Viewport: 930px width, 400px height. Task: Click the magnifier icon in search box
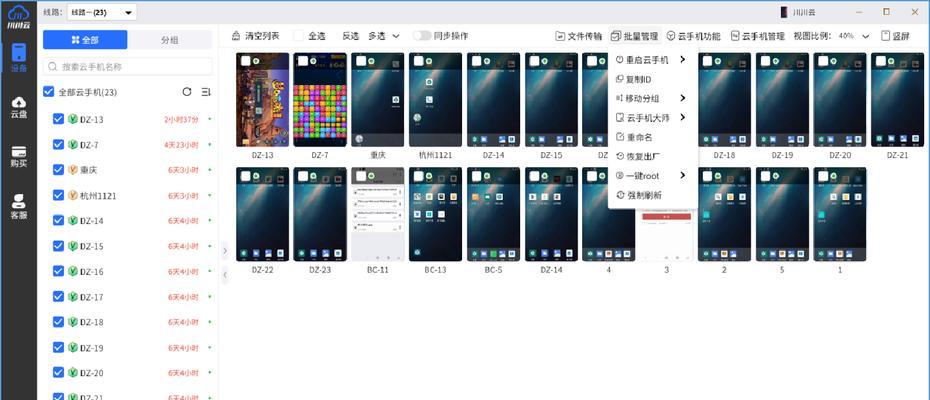53,66
